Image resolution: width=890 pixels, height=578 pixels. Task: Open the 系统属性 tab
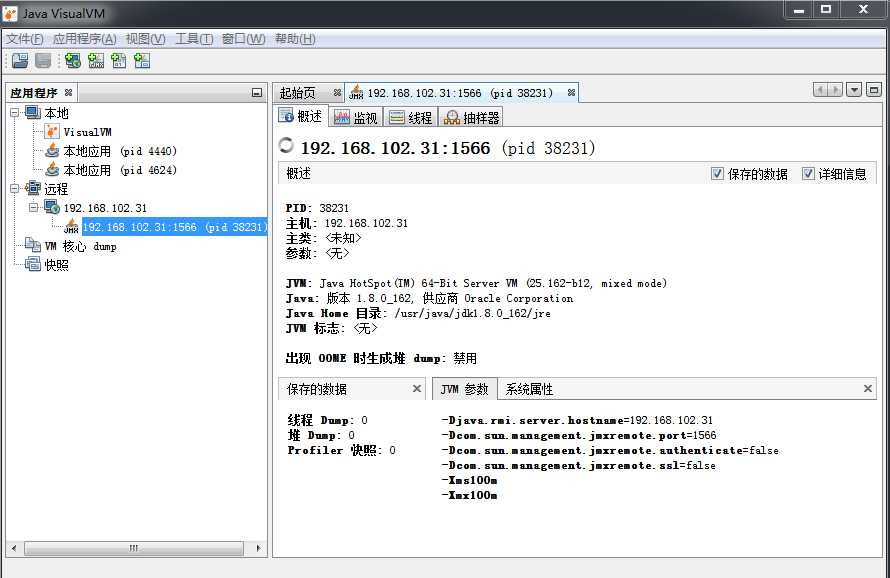[x=529, y=389]
